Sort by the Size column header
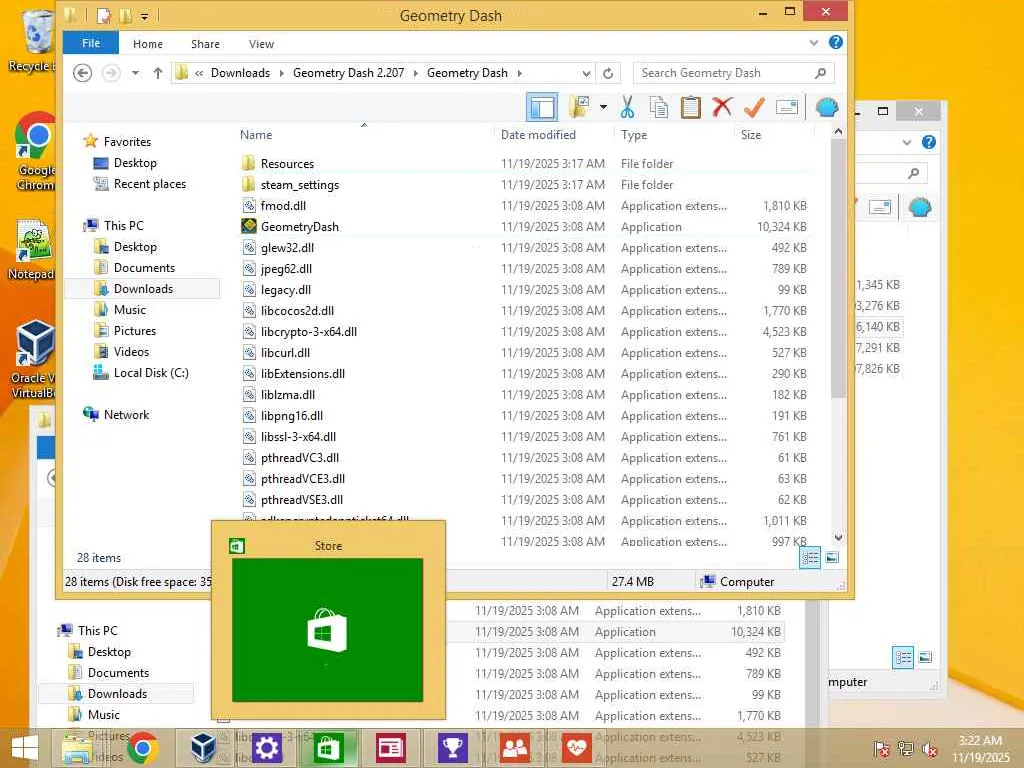The image size is (1024, 768). click(751, 135)
